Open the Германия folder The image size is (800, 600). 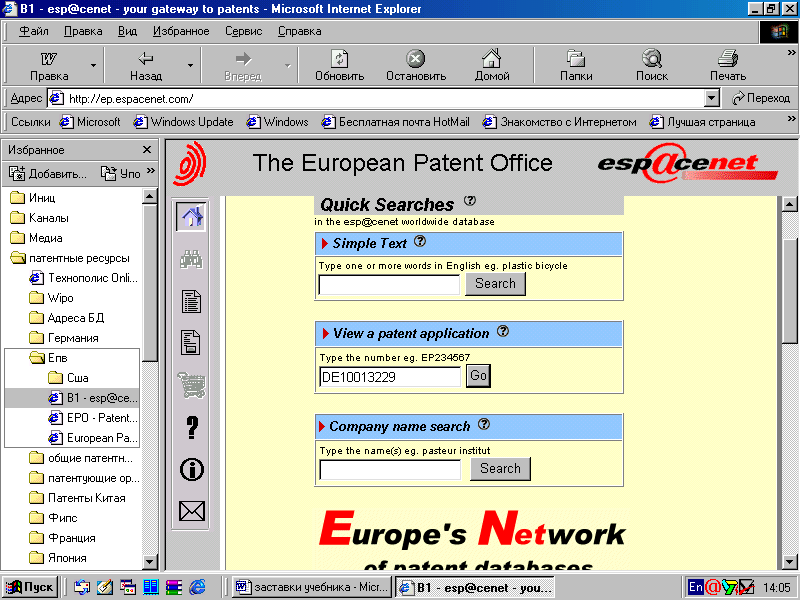[x=64, y=338]
